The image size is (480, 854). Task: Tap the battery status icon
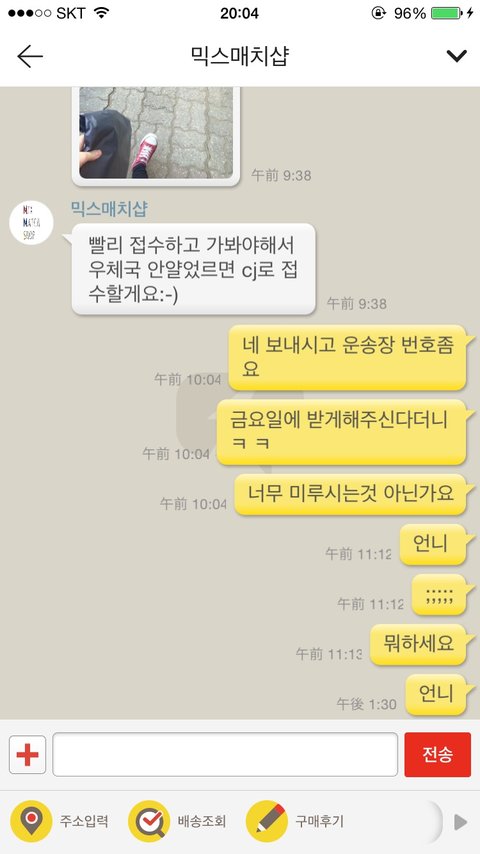point(446,13)
